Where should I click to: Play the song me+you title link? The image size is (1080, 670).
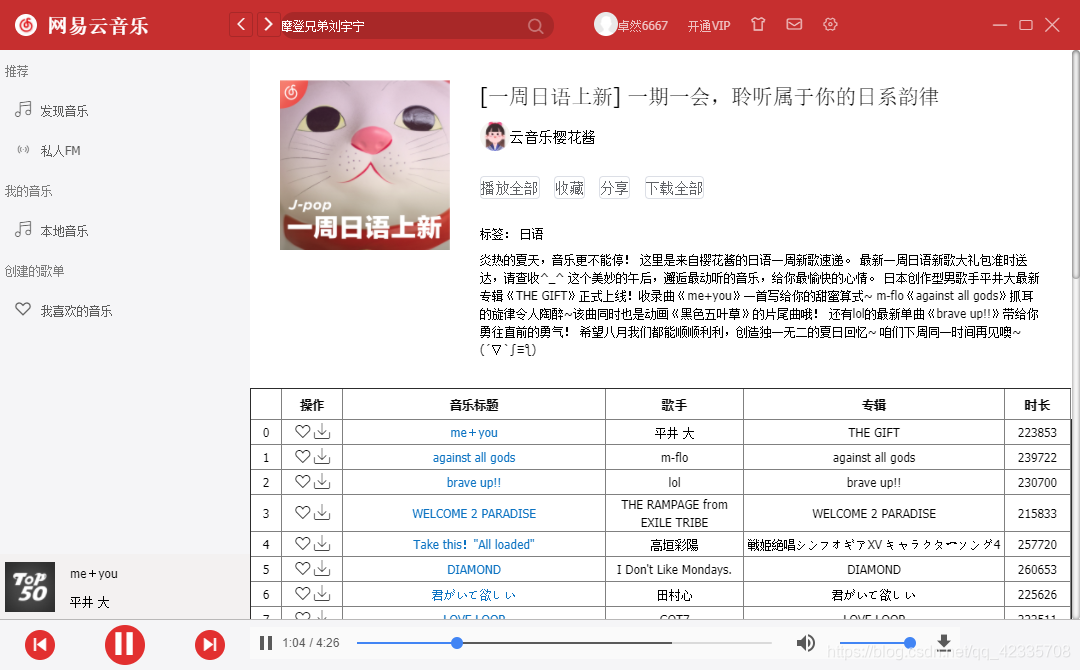tap(474, 432)
